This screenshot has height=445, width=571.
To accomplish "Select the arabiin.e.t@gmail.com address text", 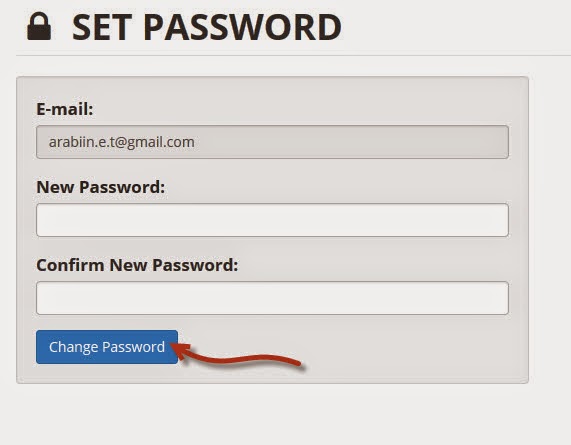I will [122, 142].
